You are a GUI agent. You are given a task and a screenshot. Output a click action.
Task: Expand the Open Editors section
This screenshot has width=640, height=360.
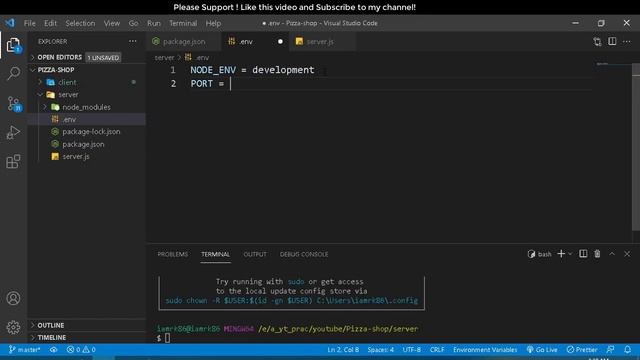pyautogui.click(x=59, y=57)
